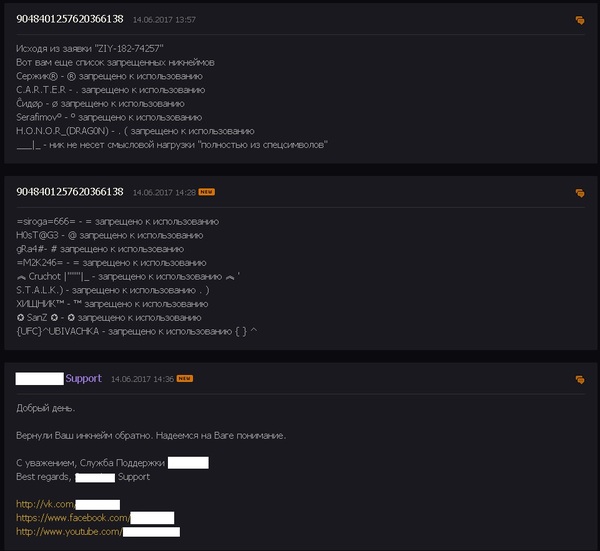Open the Support author profile name

tap(83, 379)
